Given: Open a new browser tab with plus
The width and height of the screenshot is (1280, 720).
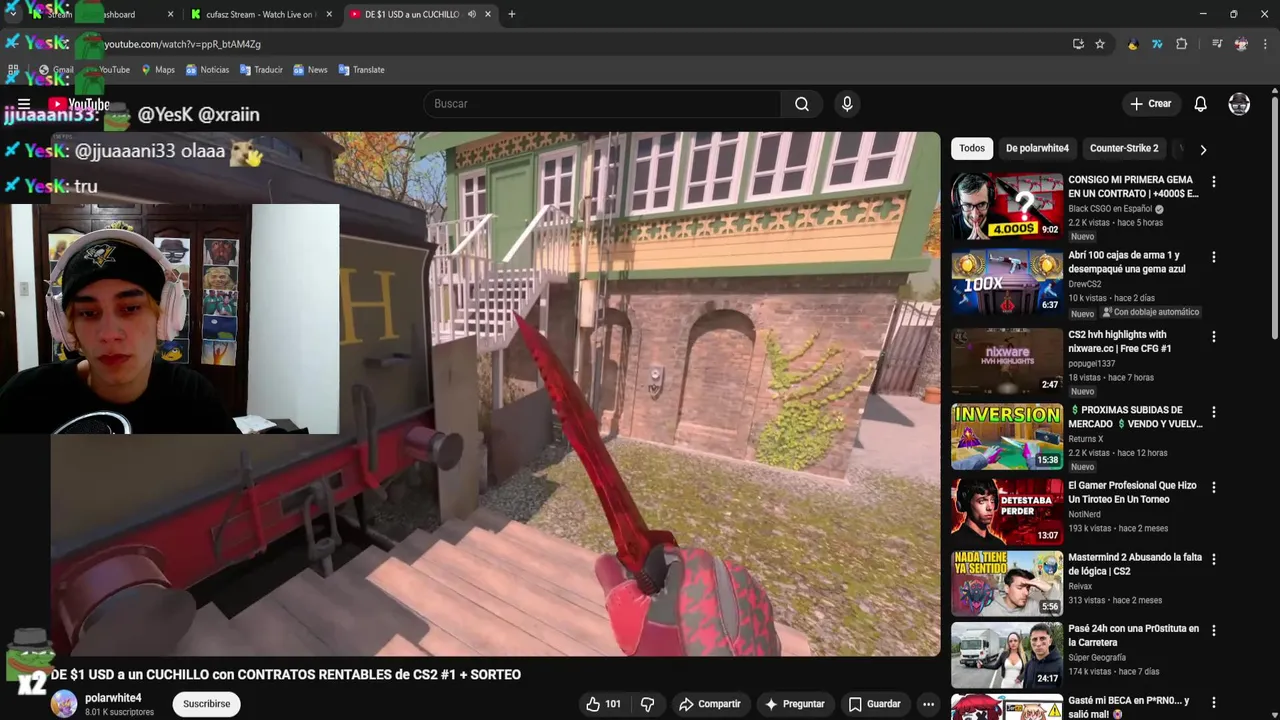Looking at the screenshot, I should tap(512, 14).
